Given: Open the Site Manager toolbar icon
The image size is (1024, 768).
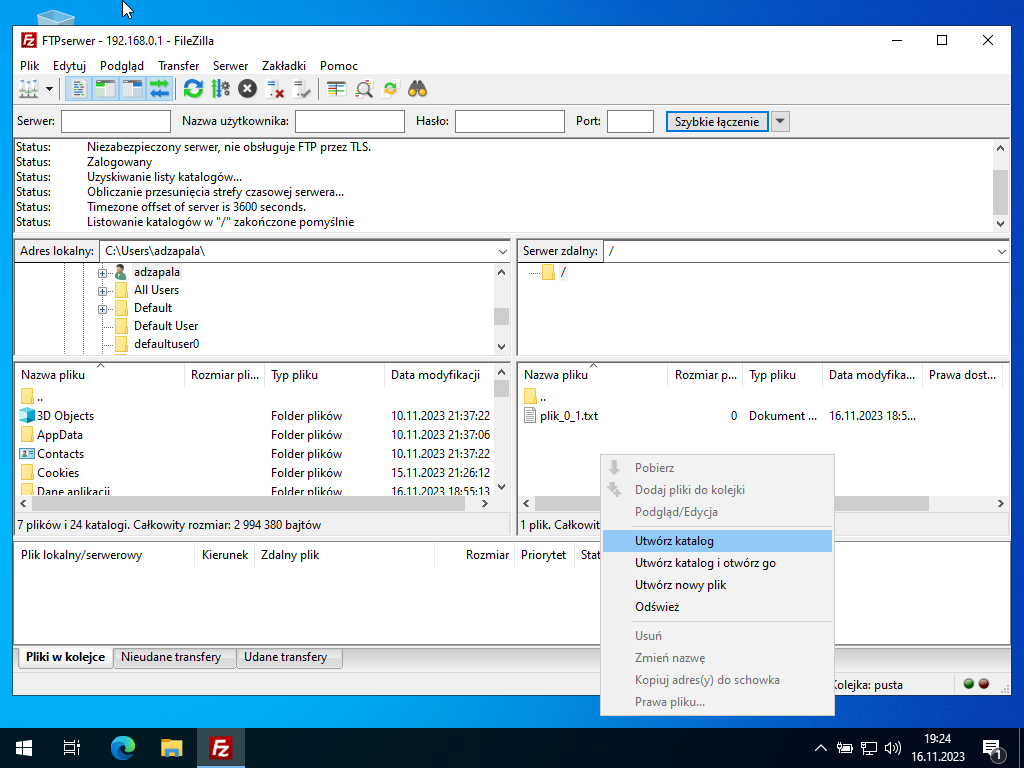Looking at the screenshot, I should pos(29,89).
